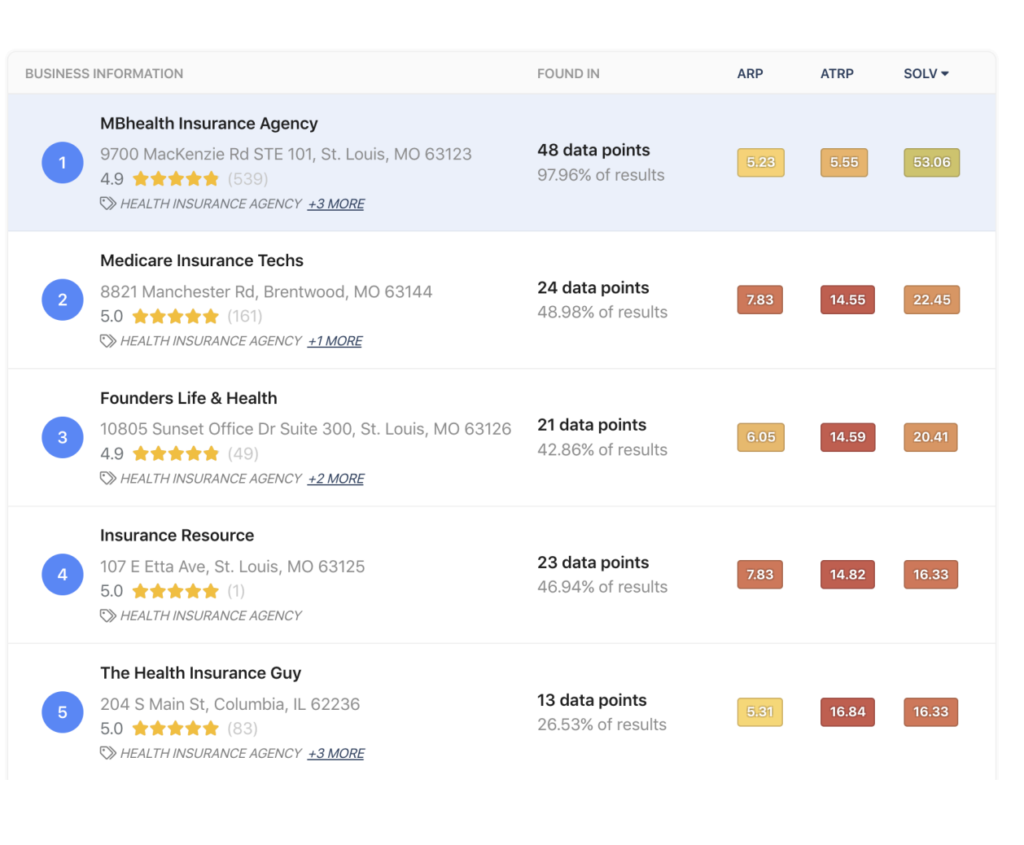Image resolution: width=1024 pixels, height=845 pixels.
Task: Open +3 MORE link for The Health Insurance Guy
Action: coord(336,754)
